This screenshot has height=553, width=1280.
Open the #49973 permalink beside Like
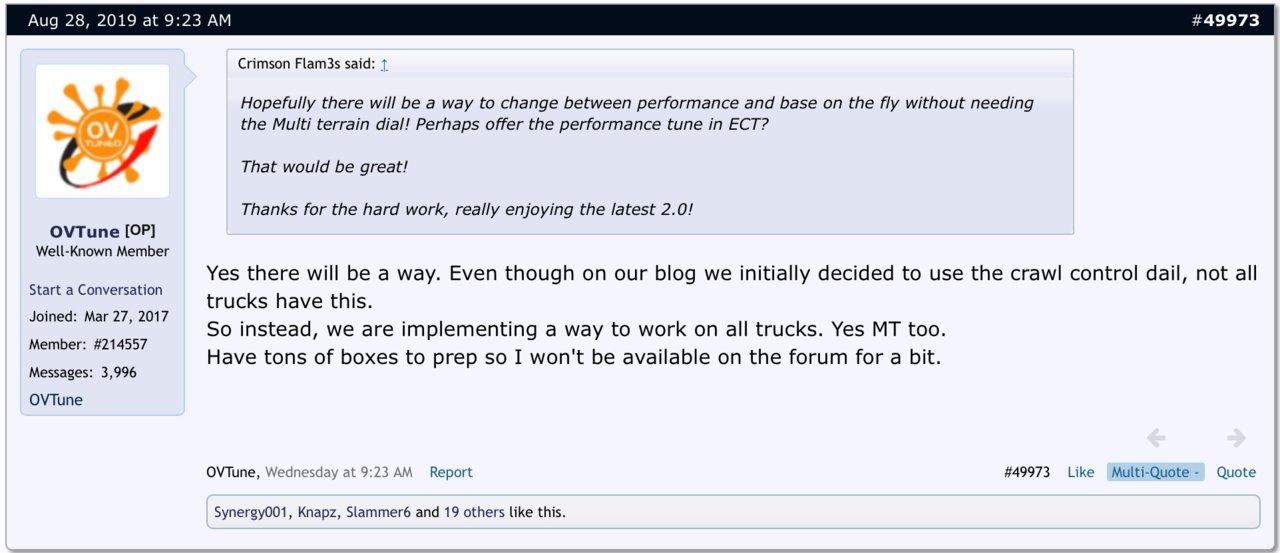tap(1027, 472)
